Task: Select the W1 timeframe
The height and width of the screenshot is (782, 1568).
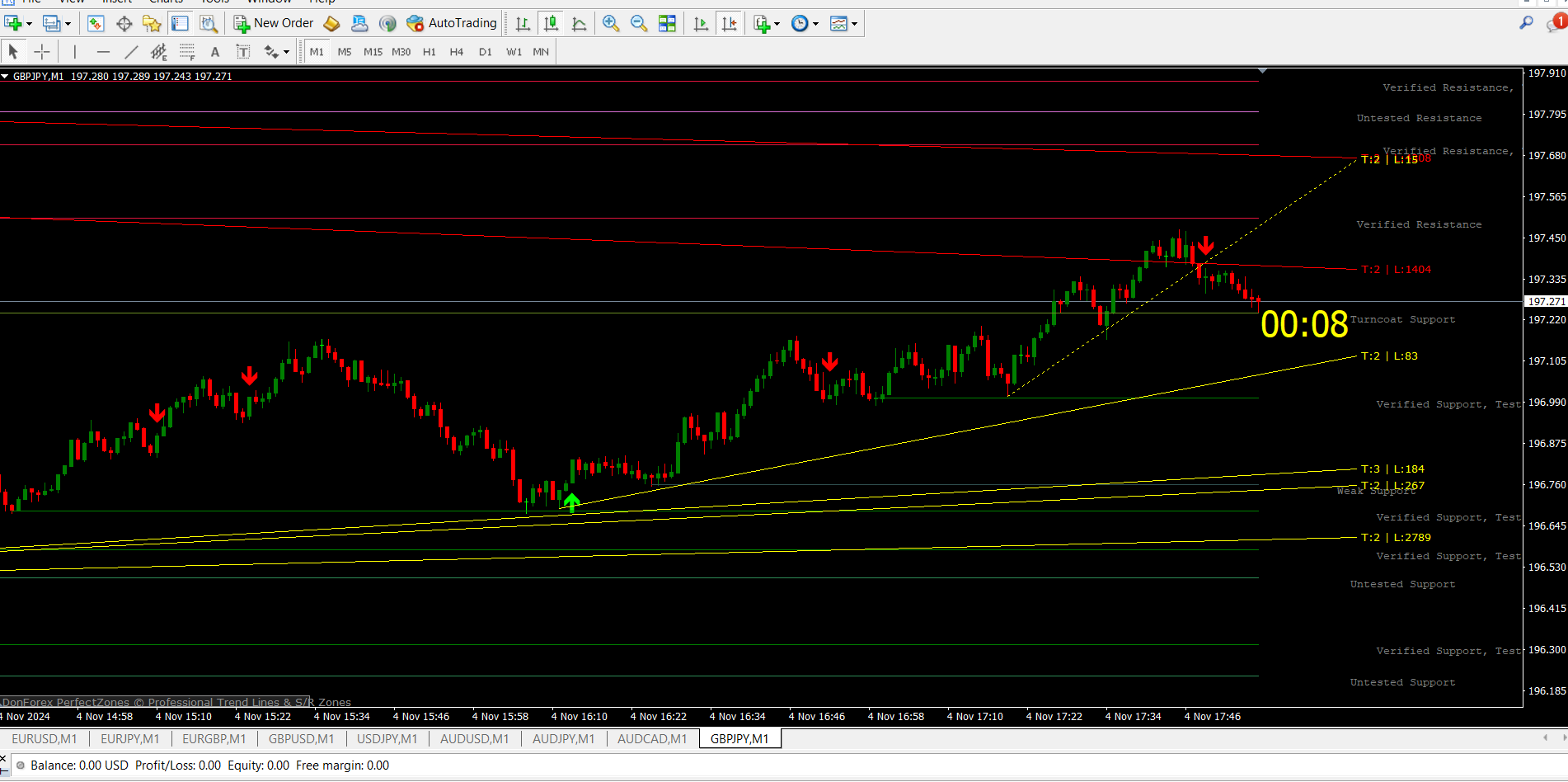Action: pos(514,52)
